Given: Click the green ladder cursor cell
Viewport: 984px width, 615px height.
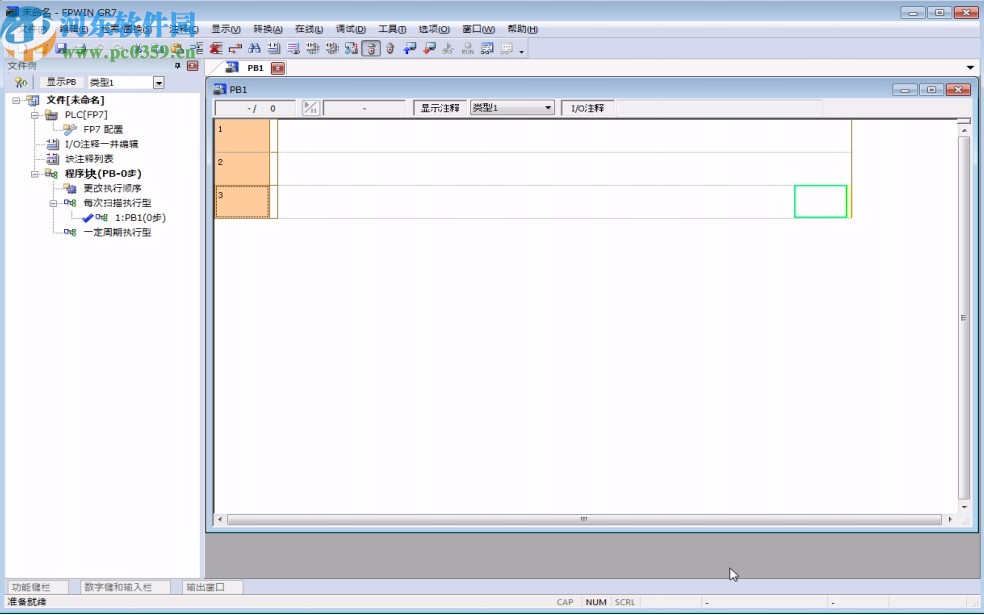Looking at the screenshot, I should [x=820, y=201].
